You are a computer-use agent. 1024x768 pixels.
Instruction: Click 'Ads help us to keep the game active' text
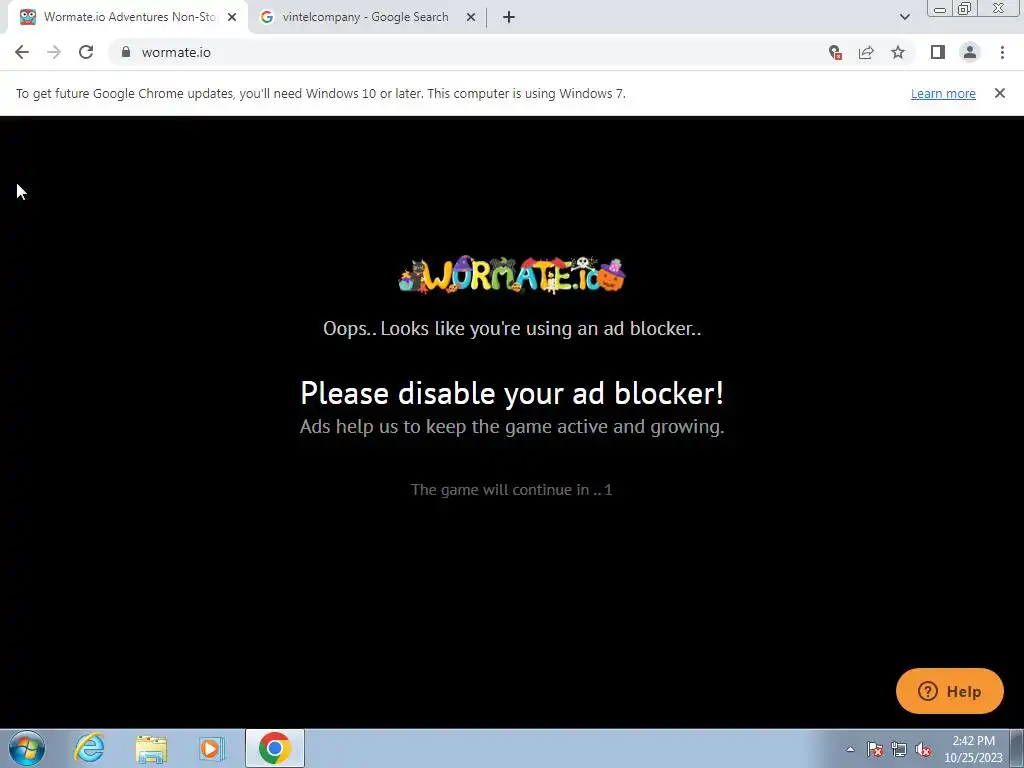click(x=512, y=426)
